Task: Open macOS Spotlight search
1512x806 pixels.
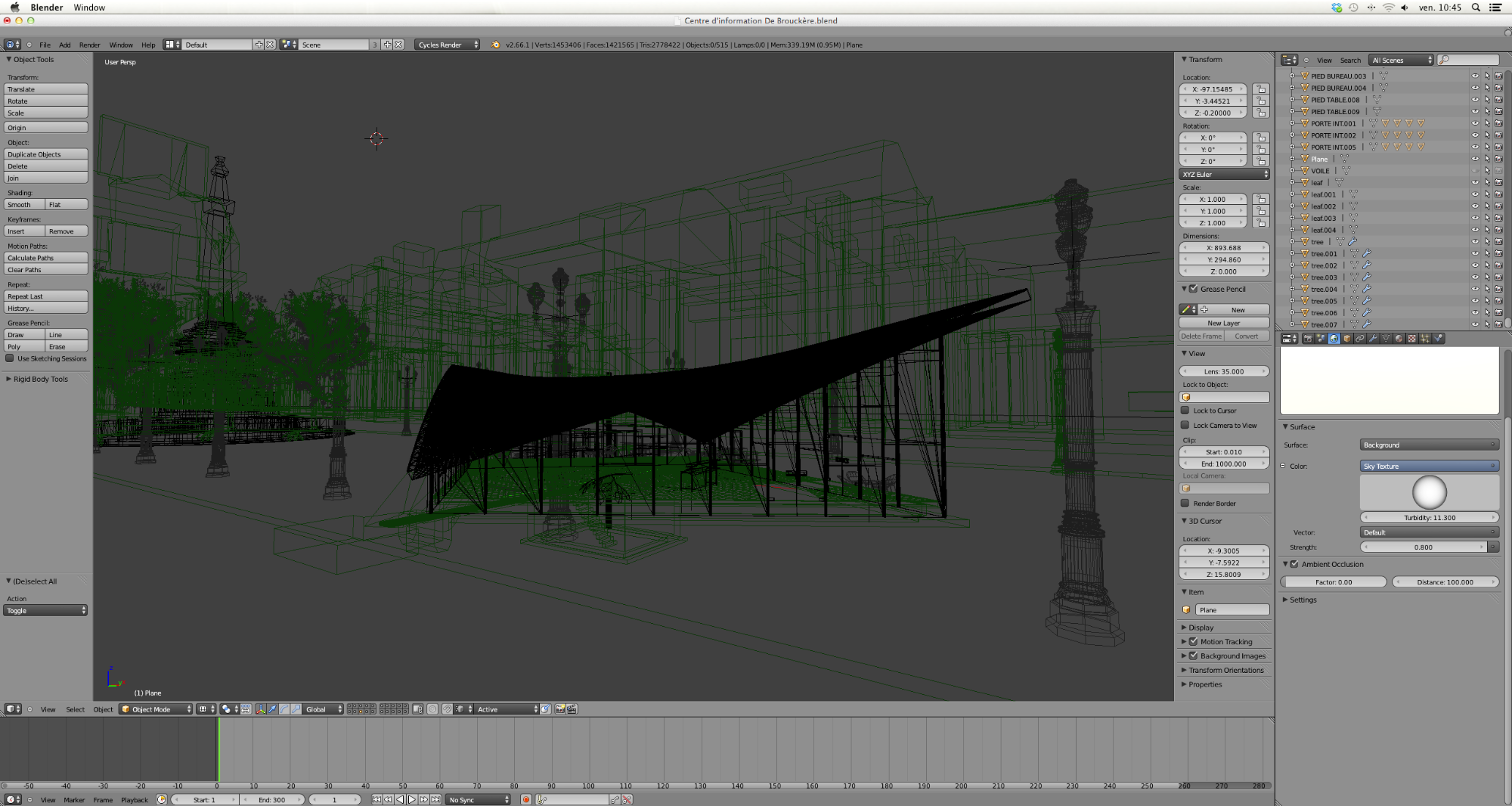Action: click(1476, 8)
